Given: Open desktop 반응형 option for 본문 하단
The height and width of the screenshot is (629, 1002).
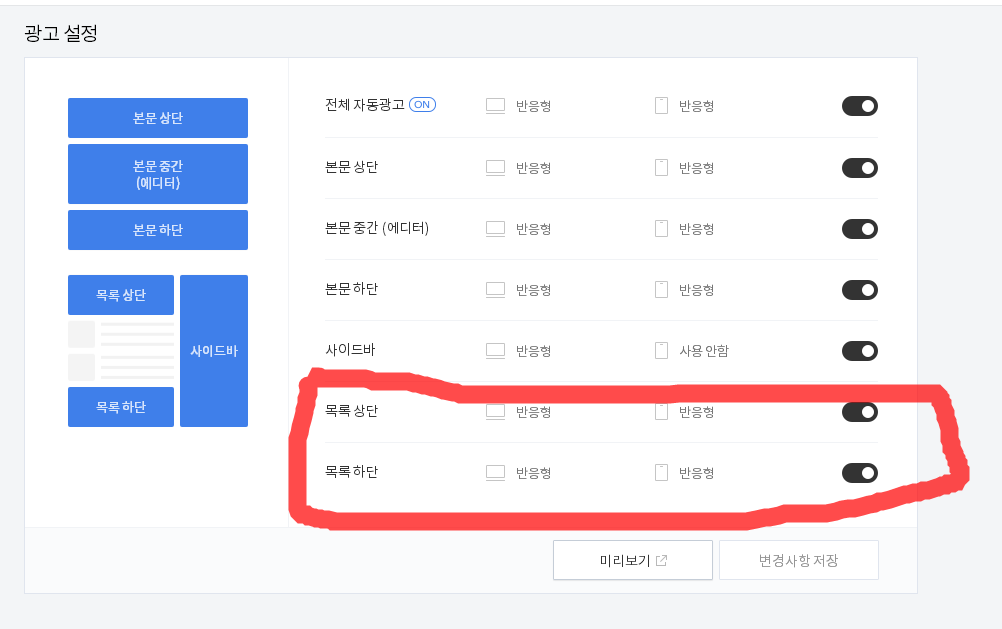Looking at the screenshot, I should pos(534,290).
